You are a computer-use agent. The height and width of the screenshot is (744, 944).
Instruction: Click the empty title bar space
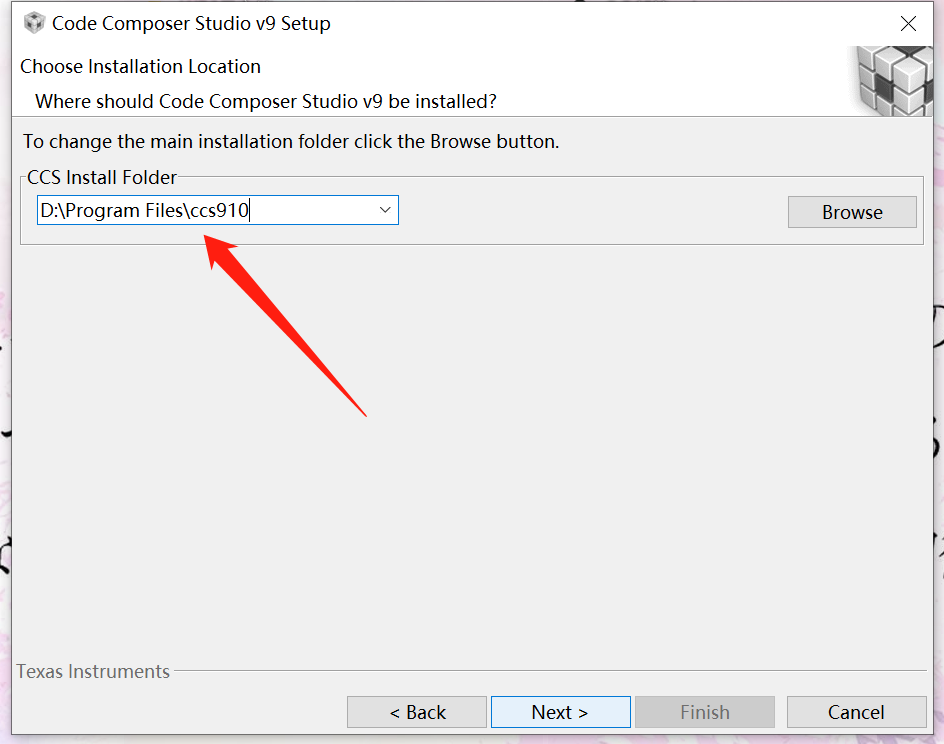[600, 23]
